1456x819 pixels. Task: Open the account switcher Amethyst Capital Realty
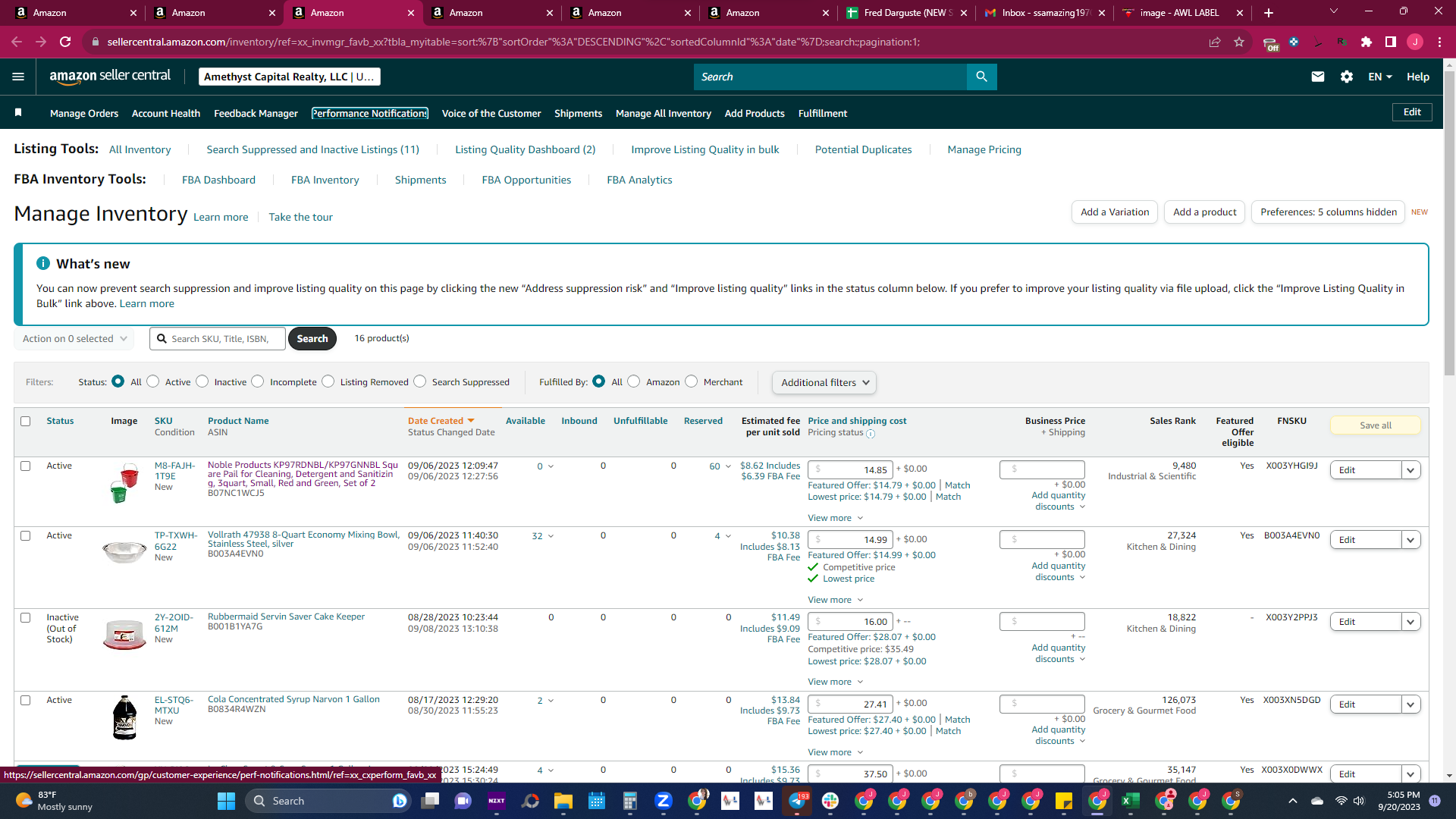290,77
